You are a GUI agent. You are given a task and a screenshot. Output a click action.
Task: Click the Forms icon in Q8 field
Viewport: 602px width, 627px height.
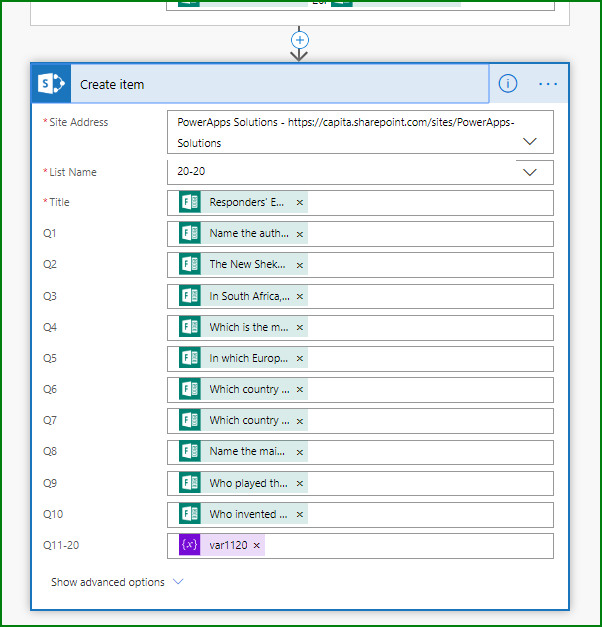pos(190,451)
